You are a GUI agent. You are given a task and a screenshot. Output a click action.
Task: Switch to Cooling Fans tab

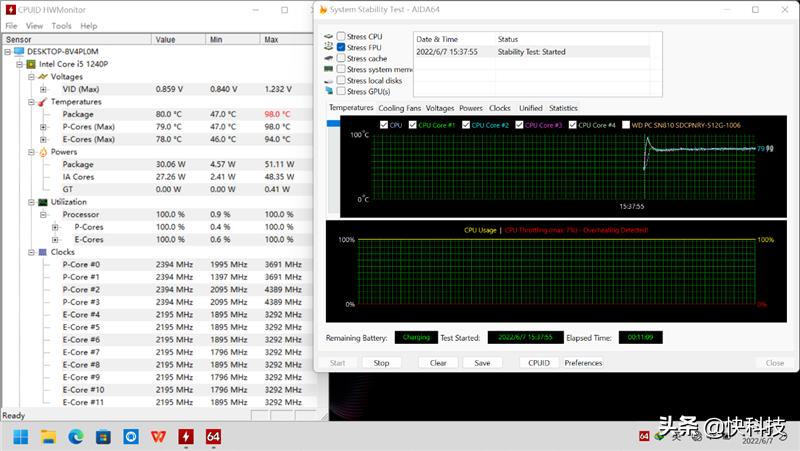[x=399, y=108]
